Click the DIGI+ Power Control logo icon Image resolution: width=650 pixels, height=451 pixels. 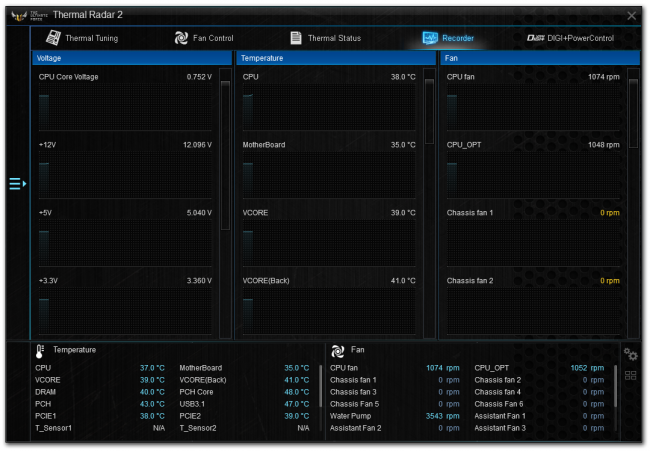535,38
